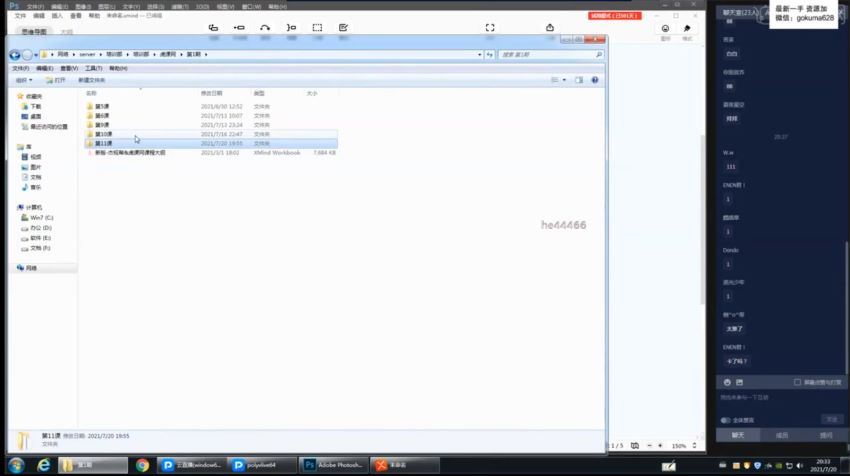Open the 组织 dropdown in Explorer
Image resolution: width=850 pixels, height=476 pixels.
(23, 80)
